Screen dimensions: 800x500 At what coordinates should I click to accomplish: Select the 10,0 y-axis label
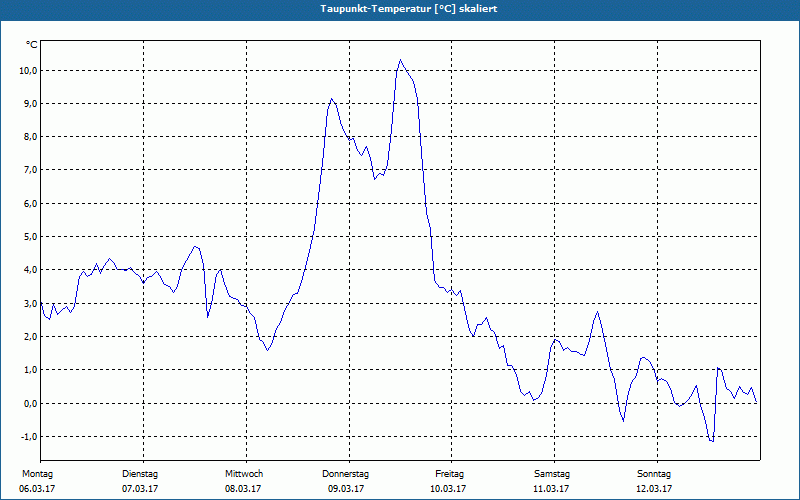pos(28,70)
